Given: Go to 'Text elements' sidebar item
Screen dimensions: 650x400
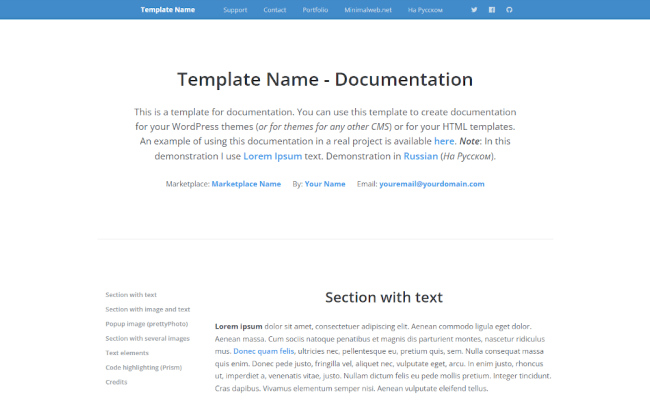Looking at the screenshot, I should (127, 353).
